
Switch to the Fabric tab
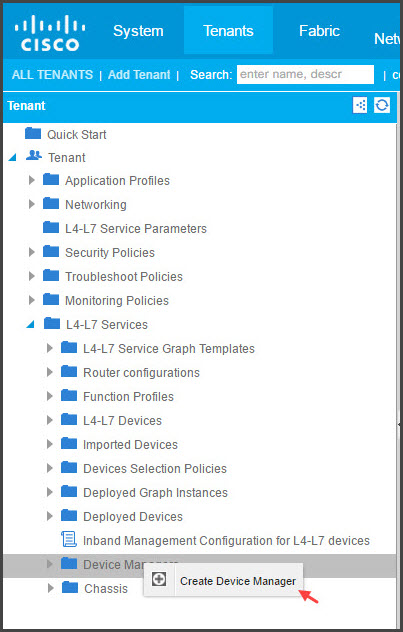[319, 31]
